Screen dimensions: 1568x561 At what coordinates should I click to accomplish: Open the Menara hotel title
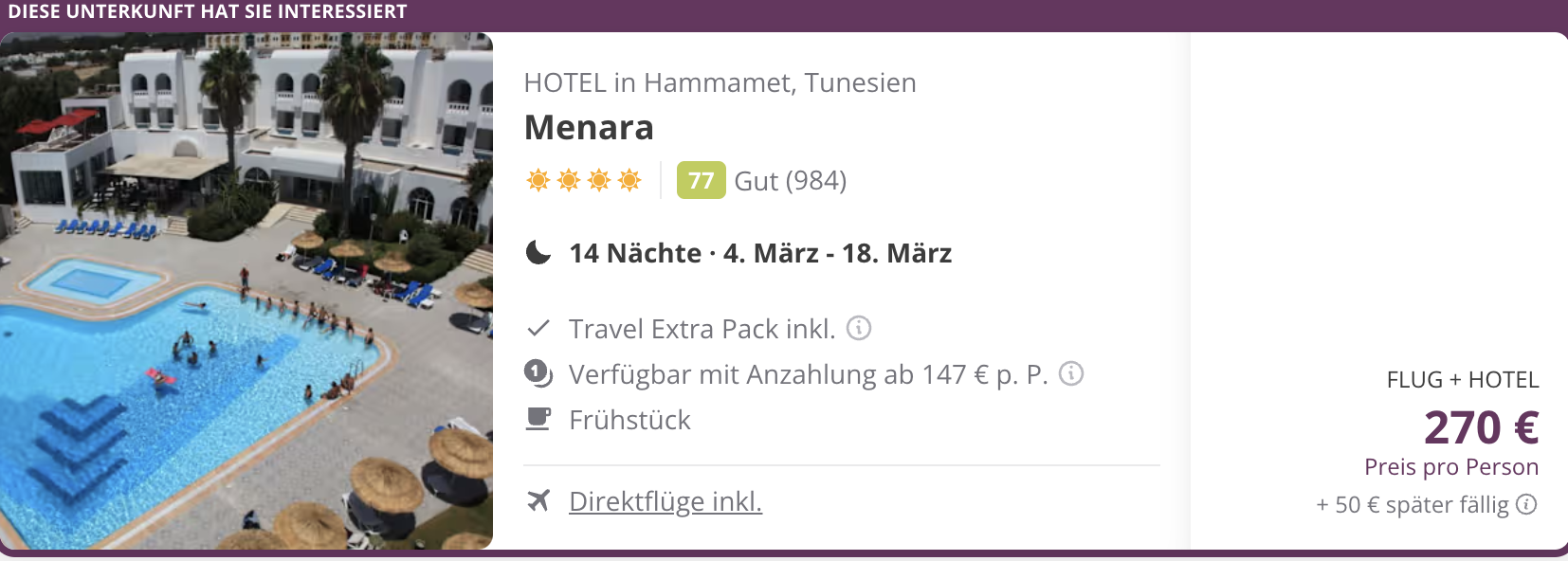click(x=589, y=128)
